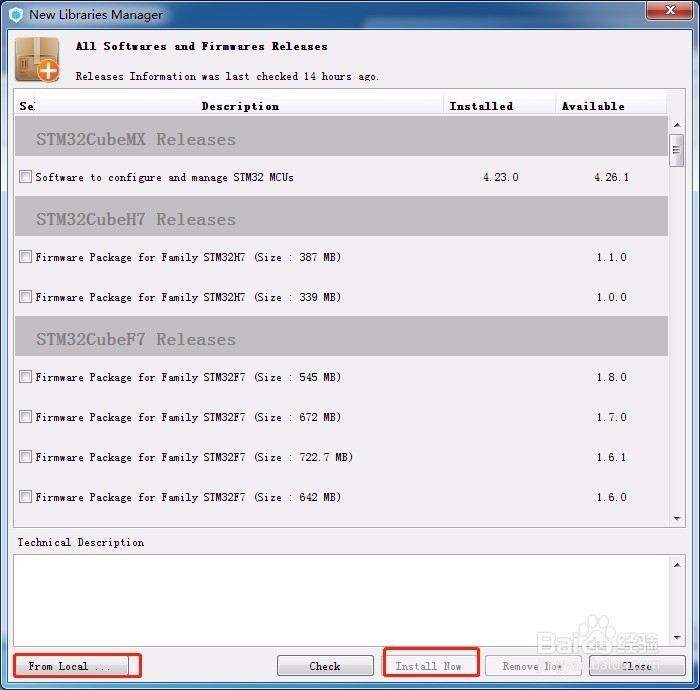Select row text 'STM32F7 (Size : 642 MB)'

(x=272, y=497)
